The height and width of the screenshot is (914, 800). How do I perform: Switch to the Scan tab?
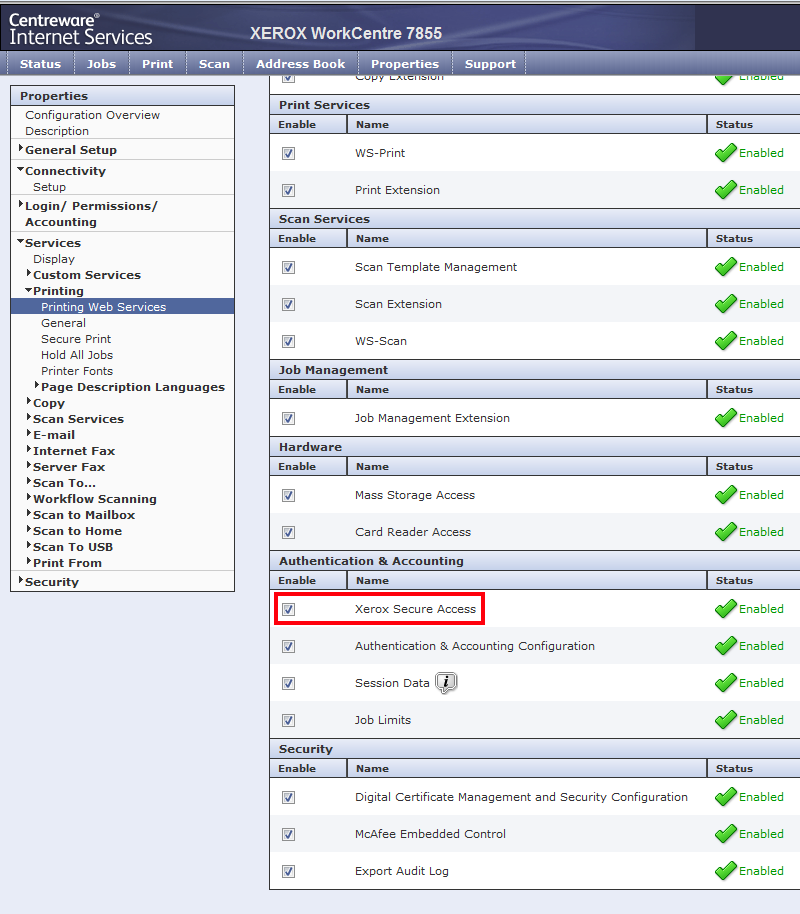(x=214, y=64)
